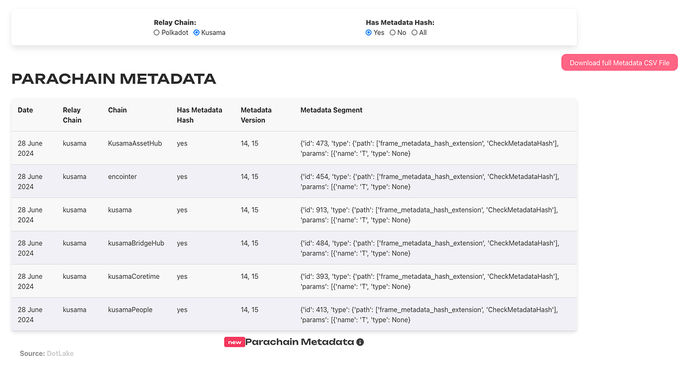Choose All for Has Metadata Hash
The height and width of the screenshot is (367, 680).
point(414,33)
